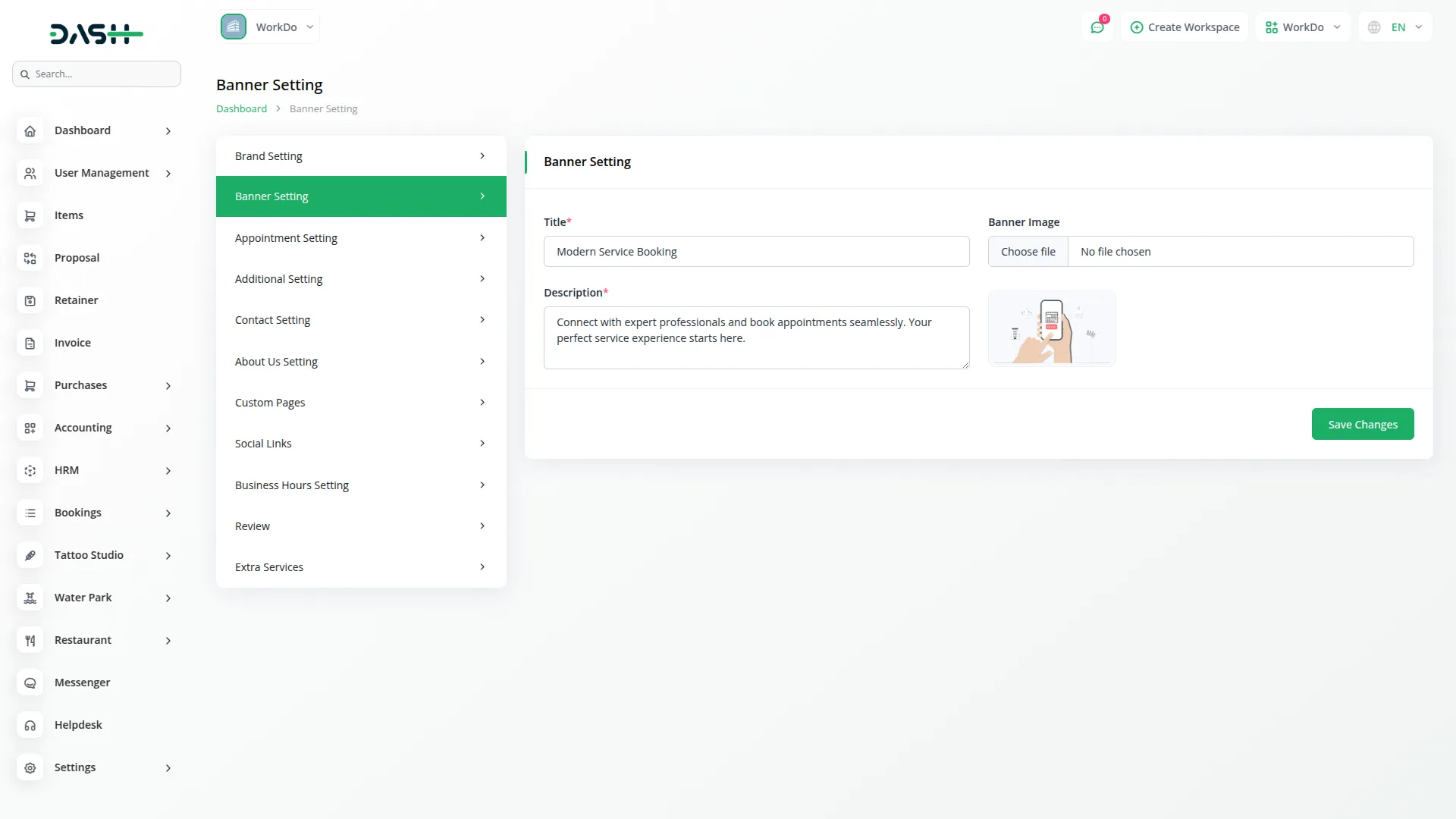Expand the Accounting menu chevron
The image size is (1456, 819).
point(168,428)
